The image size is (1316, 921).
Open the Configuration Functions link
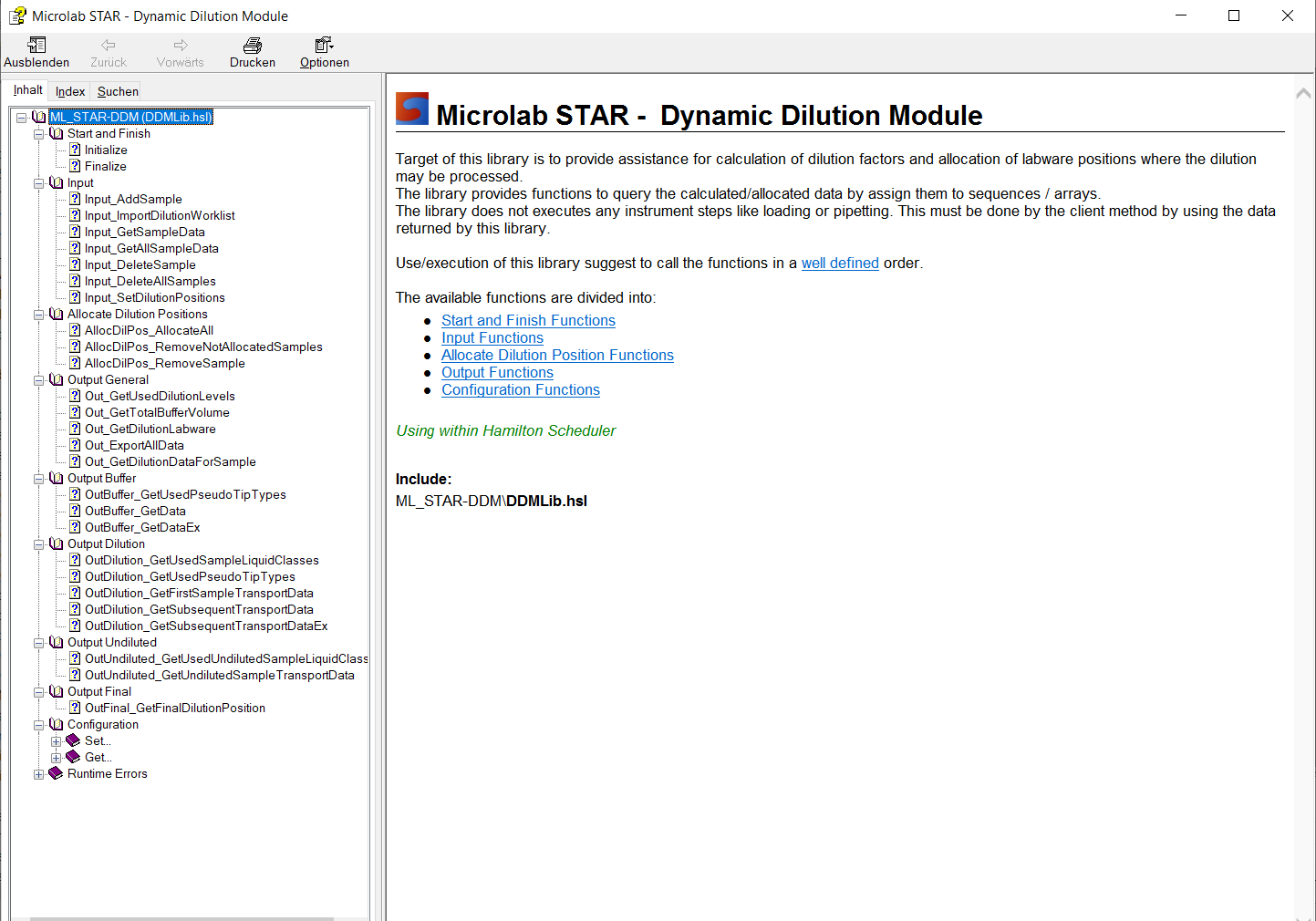point(520,389)
